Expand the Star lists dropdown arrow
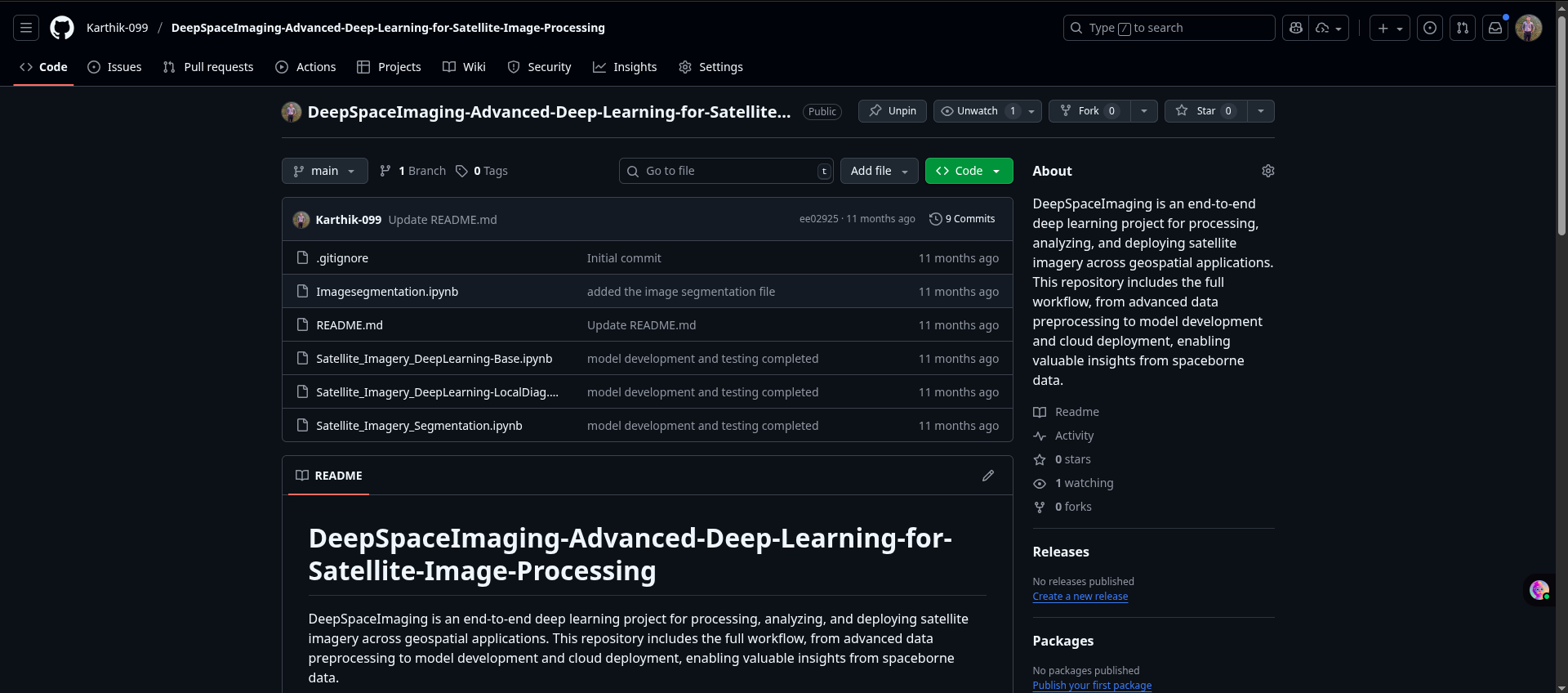The height and width of the screenshot is (693, 1568). pyautogui.click(x=1261, y=111)
